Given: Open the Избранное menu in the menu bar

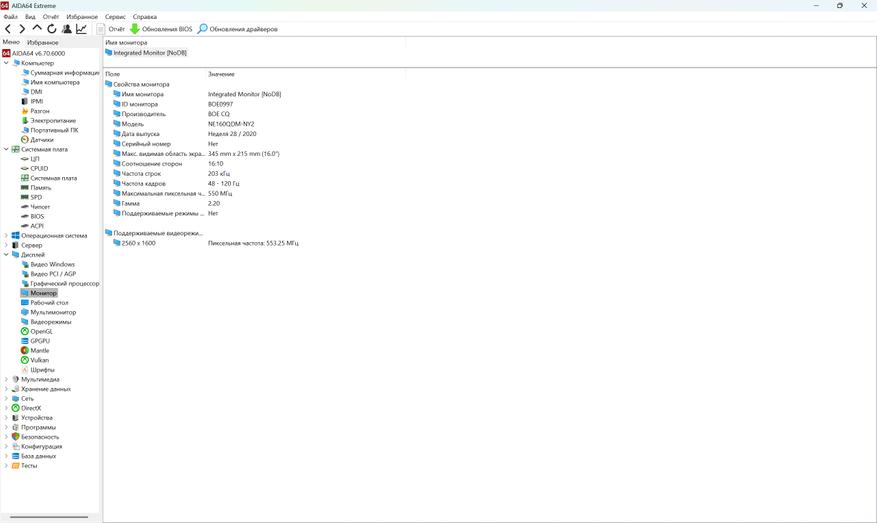Looking at the screenshot, I should [82, 17].
